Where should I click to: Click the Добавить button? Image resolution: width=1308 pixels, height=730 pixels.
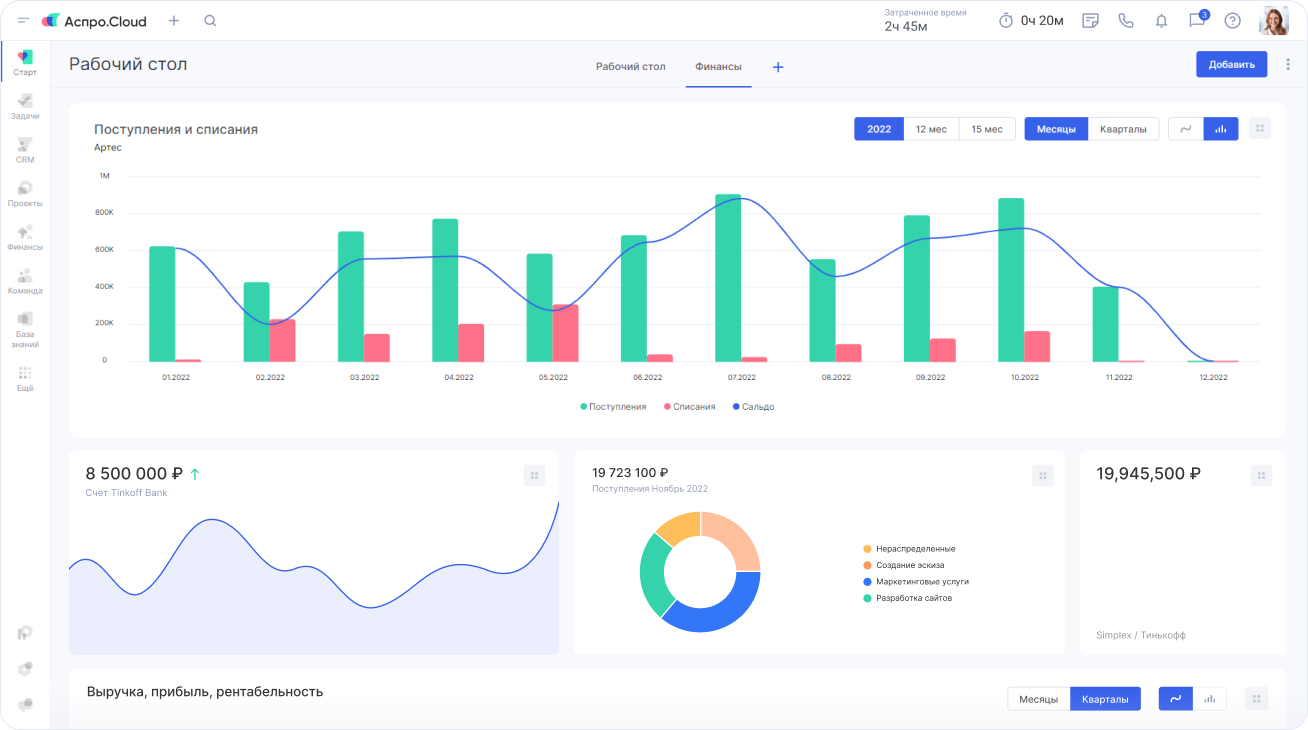(x=1231, y=64)
